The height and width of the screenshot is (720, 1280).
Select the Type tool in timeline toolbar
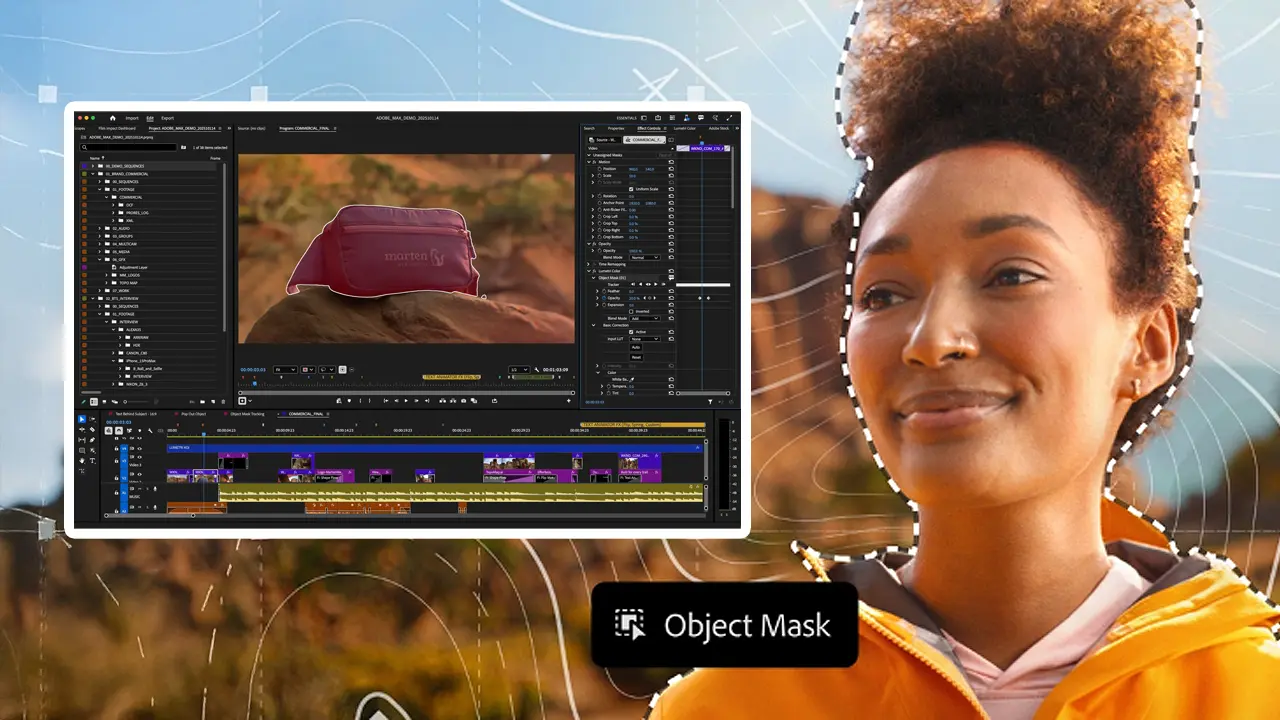click(x=92, y=461)
